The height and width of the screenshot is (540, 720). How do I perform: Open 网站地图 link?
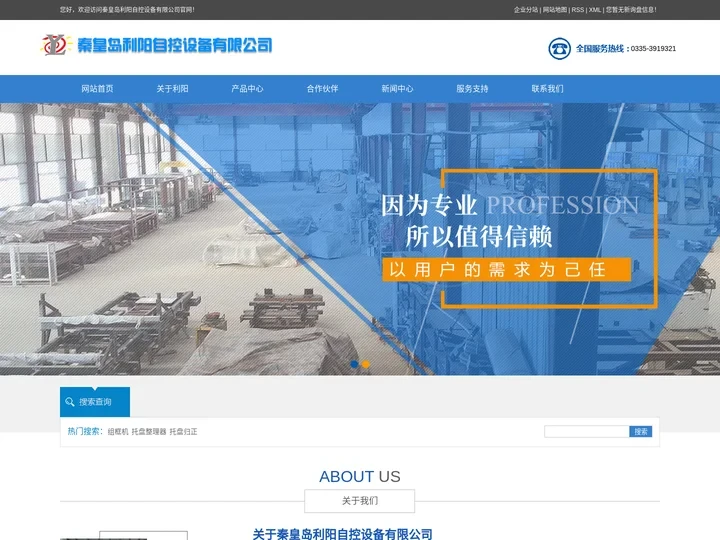point(555,10)
